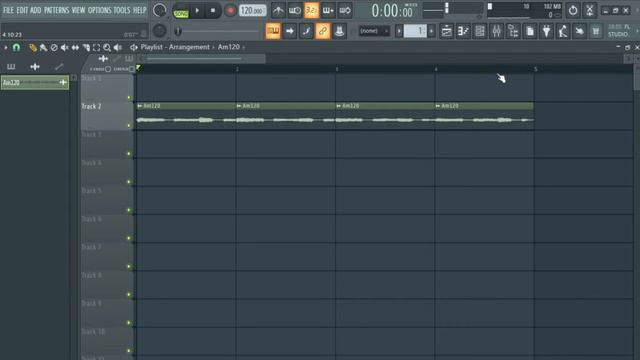Click the red Record button
Image resolution: width=640 pixels, height=360 pixels.
coord(230,11)
